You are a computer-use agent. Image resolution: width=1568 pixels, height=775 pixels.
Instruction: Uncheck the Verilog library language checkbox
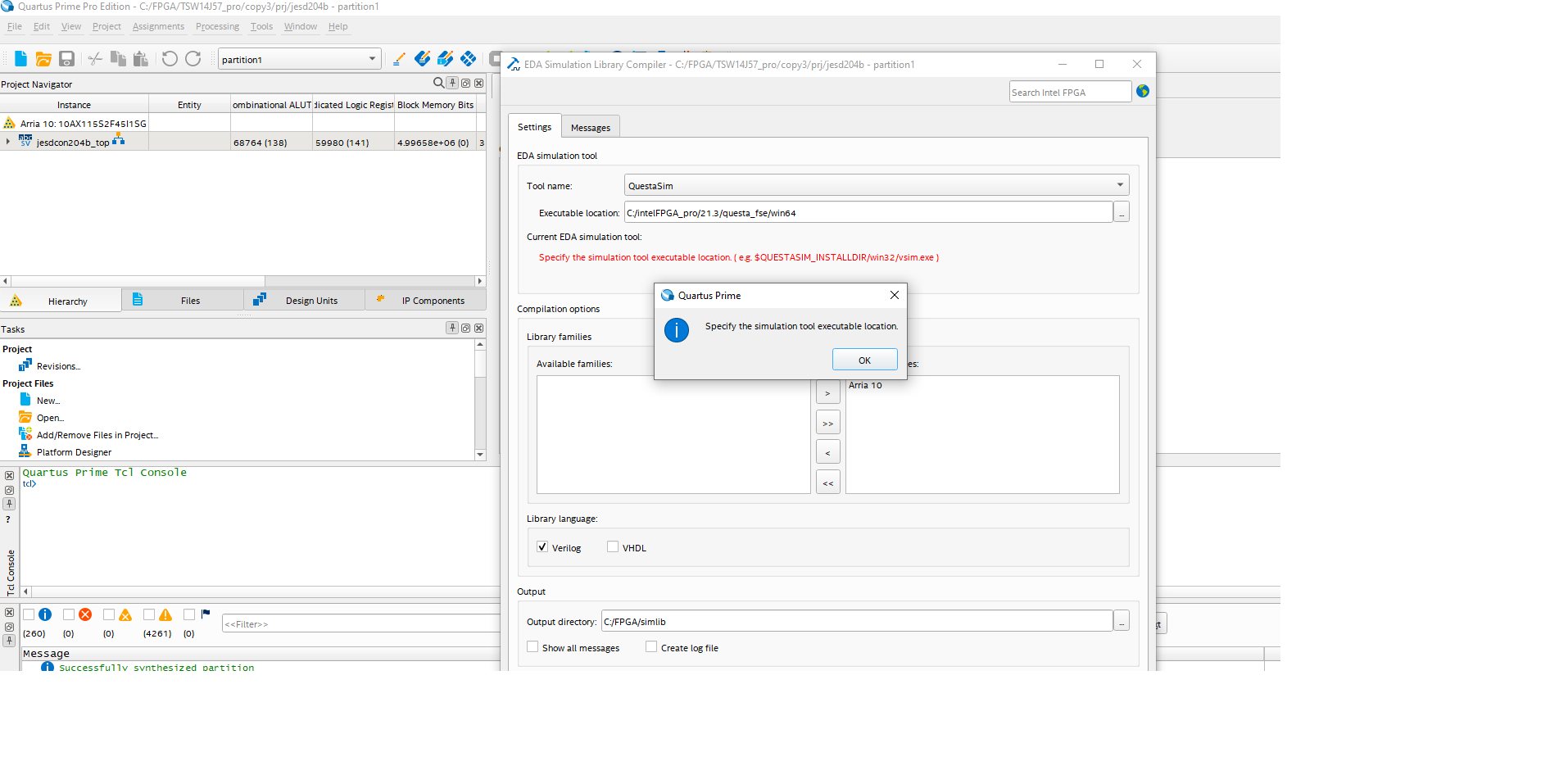[x=542, y=547]
